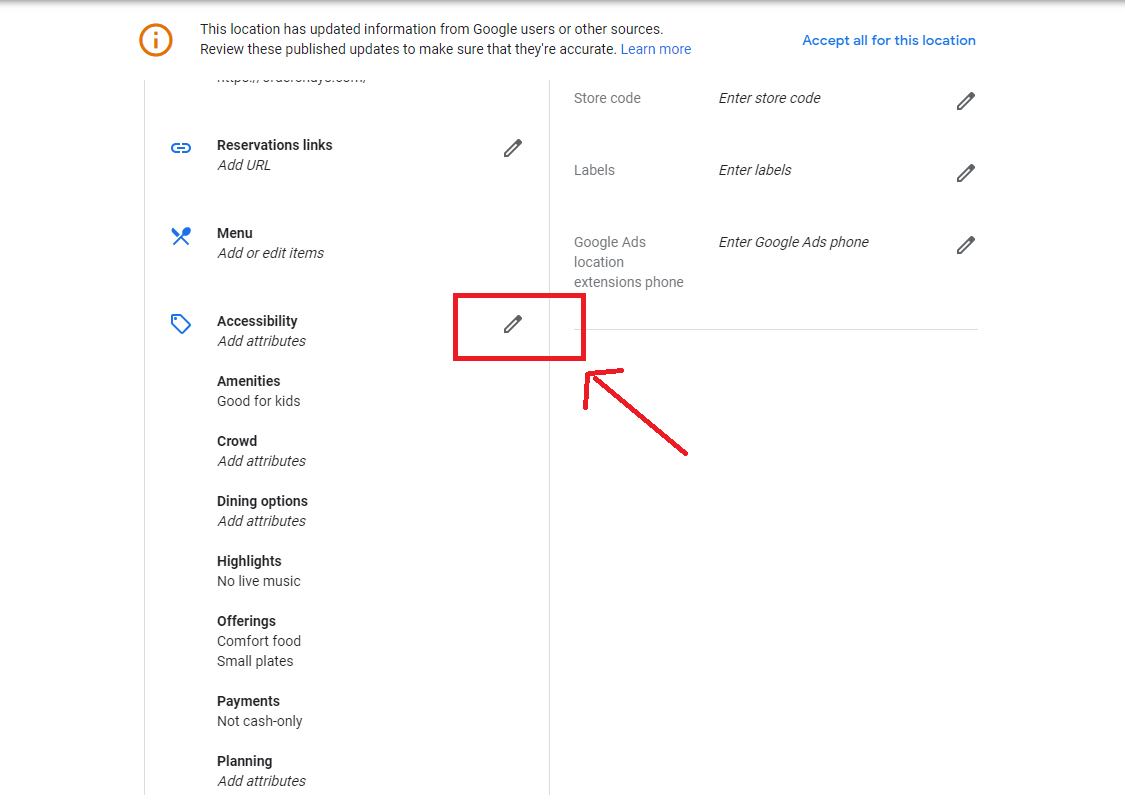Click the Reservations chain-link icon
This screenshot has width=1125, height=795.
pos(181,148)
